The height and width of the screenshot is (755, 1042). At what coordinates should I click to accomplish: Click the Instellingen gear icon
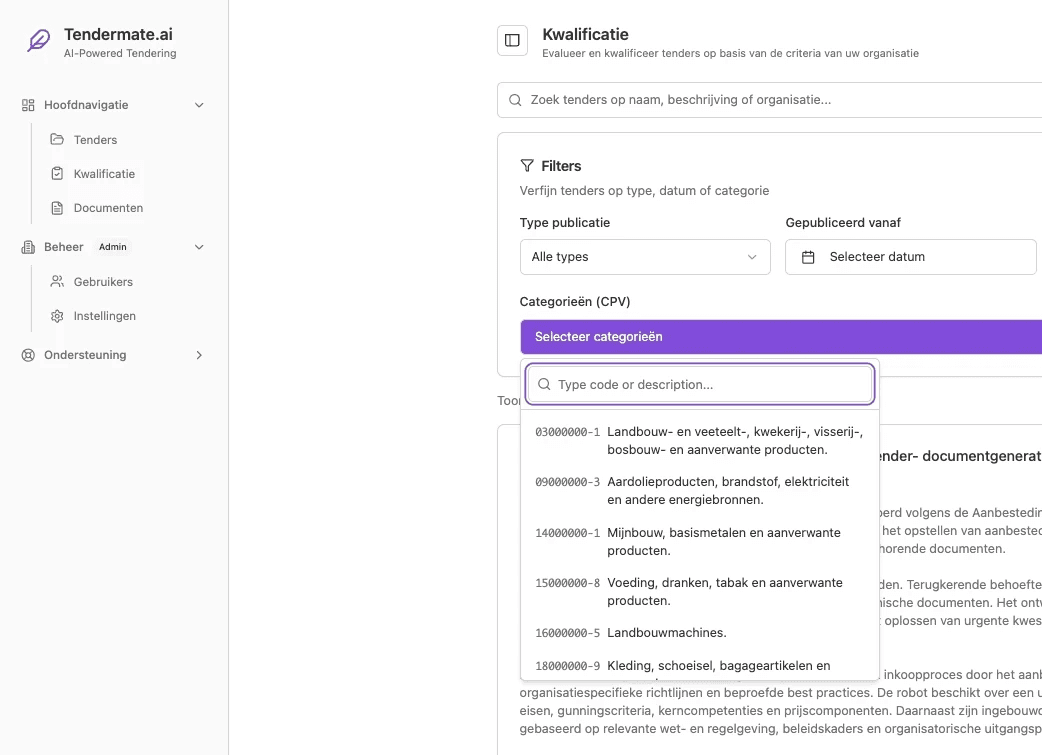tap(57, 316)
